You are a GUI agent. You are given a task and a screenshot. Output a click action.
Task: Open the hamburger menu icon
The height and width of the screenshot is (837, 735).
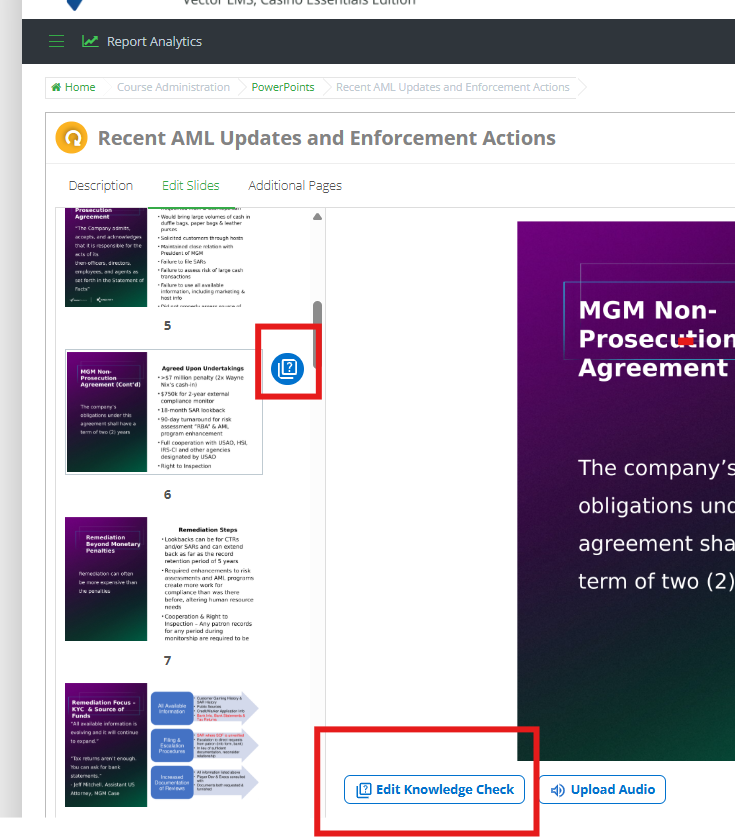click(x=57, y=41)
